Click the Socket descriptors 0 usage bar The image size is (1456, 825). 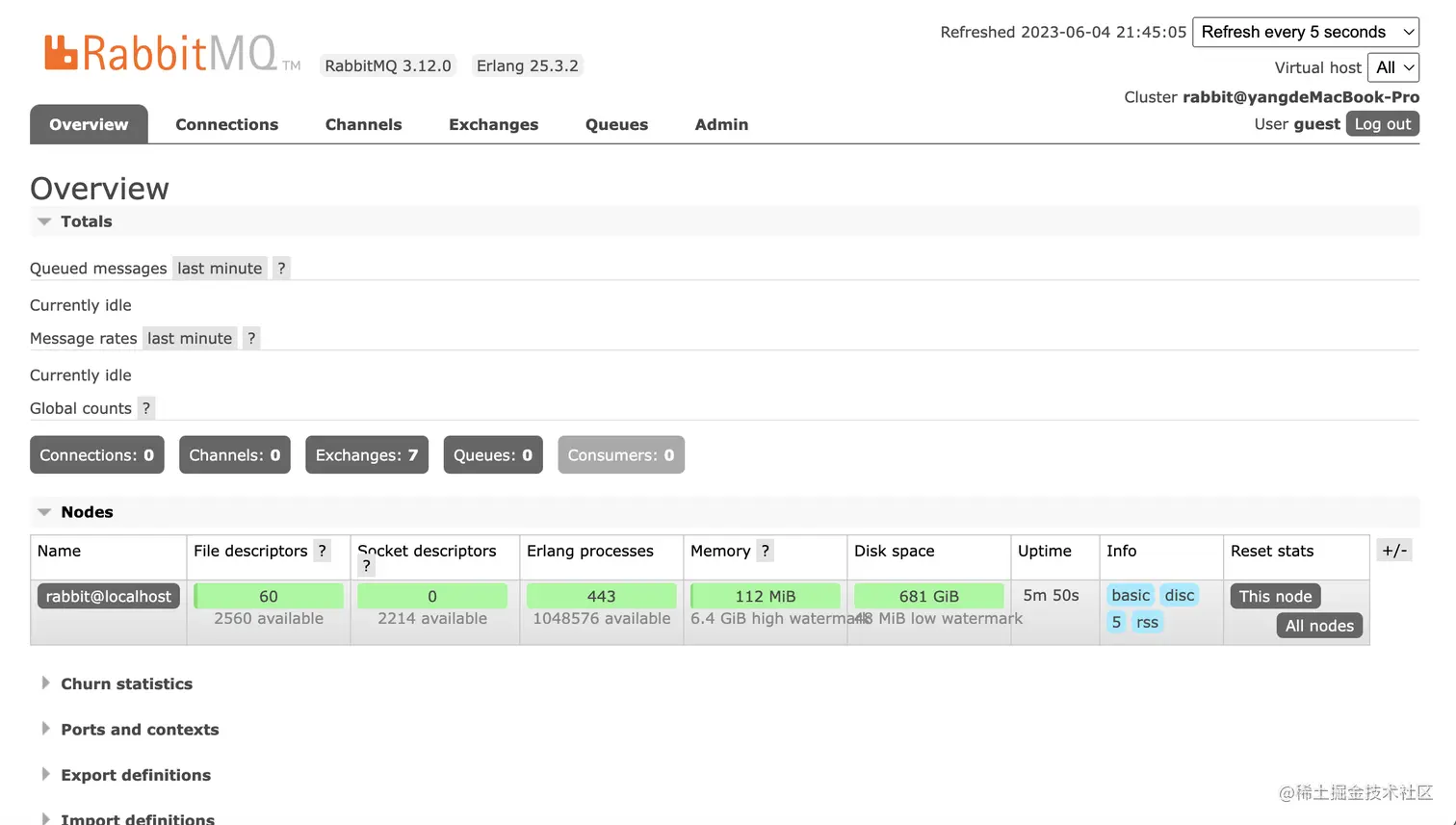[x=432, y=596]
